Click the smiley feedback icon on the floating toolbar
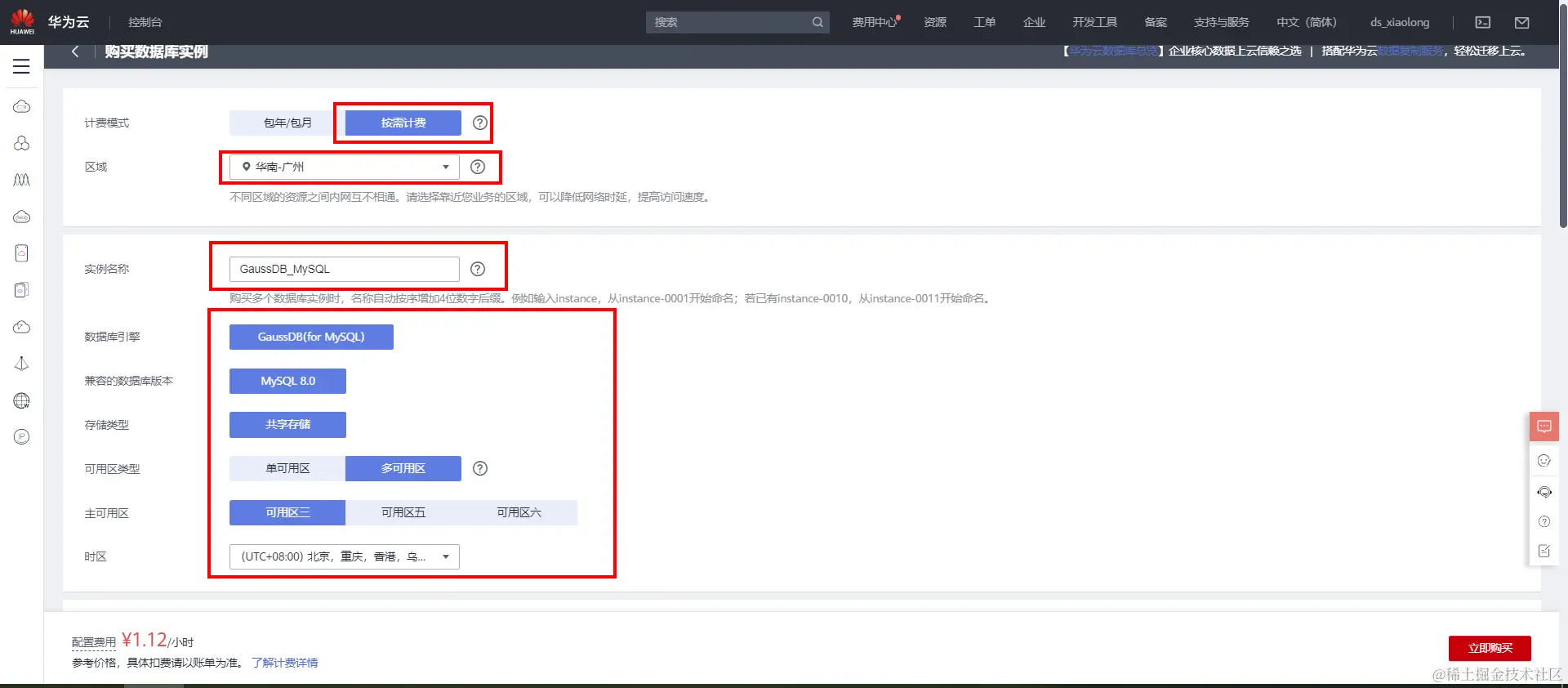Screen dimensions: 1568x688 pos(1544,461)
